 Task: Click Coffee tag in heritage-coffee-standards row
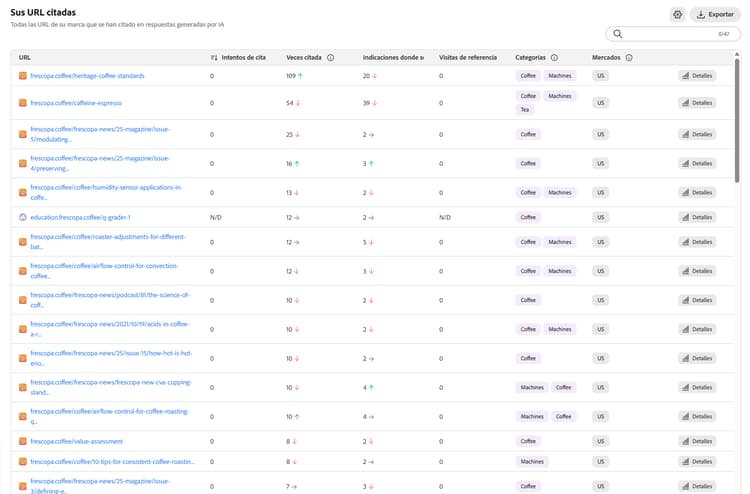click(528, 76)
